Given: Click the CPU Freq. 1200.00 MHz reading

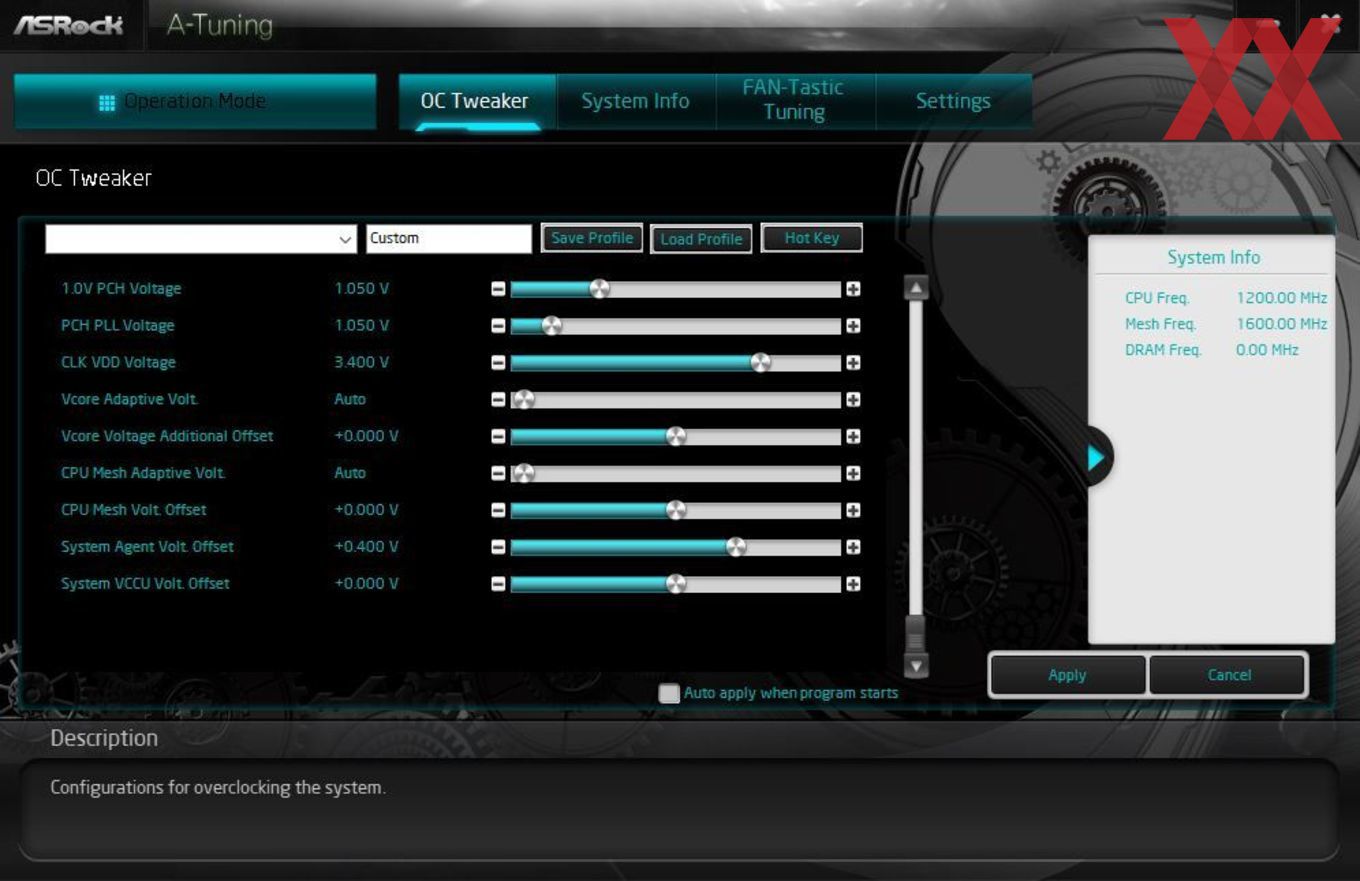Looking at the screenshot, I should 1226,298.
